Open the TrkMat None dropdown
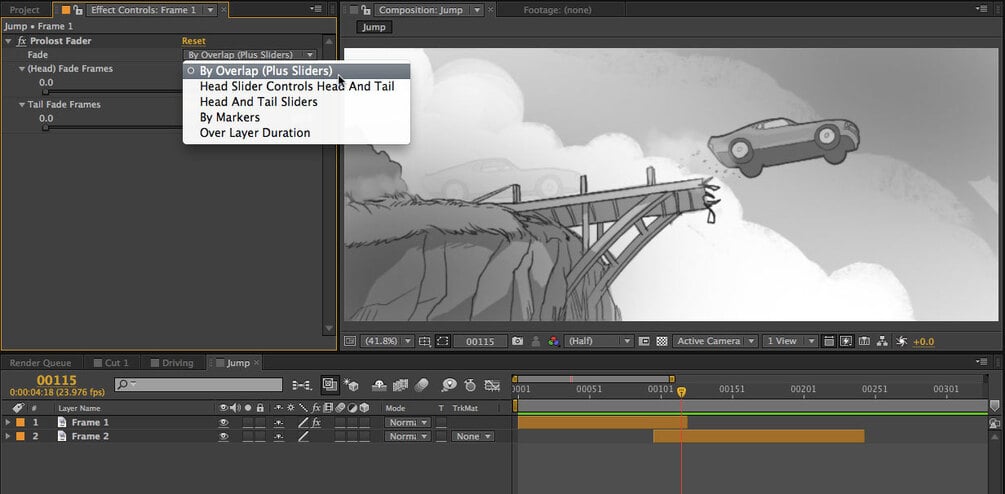 473,436
